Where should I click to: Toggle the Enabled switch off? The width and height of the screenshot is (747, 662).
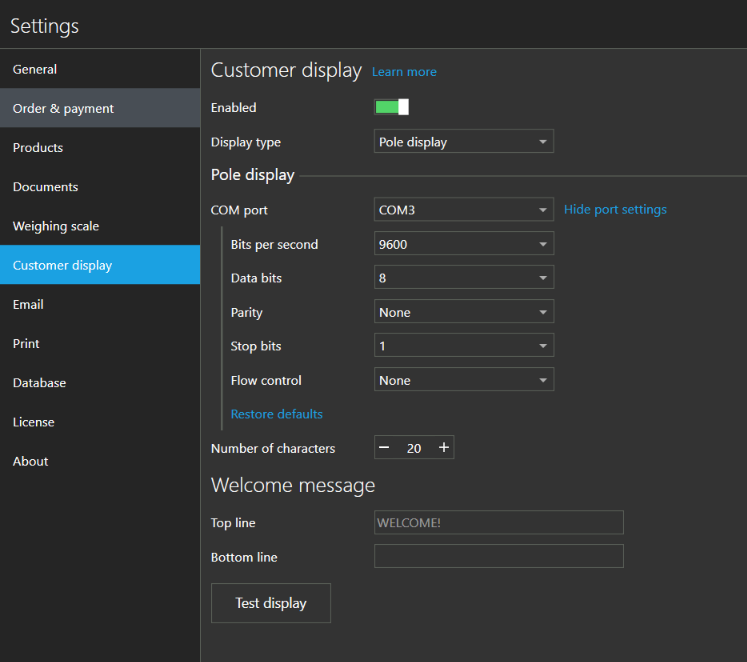[391, 107]
